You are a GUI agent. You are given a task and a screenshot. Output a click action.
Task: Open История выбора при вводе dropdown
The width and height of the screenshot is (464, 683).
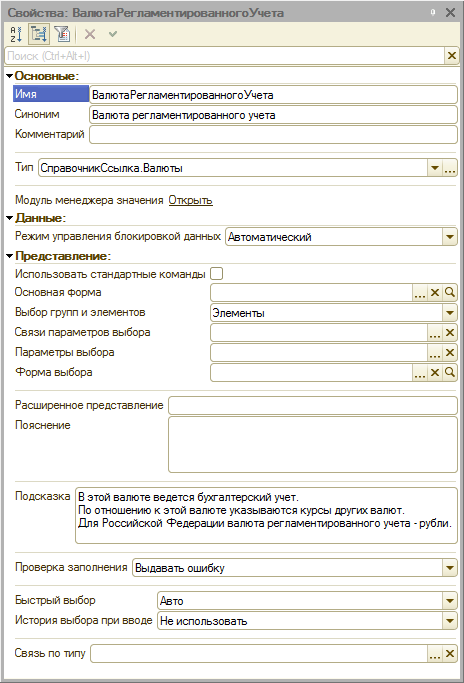point(450,621)
